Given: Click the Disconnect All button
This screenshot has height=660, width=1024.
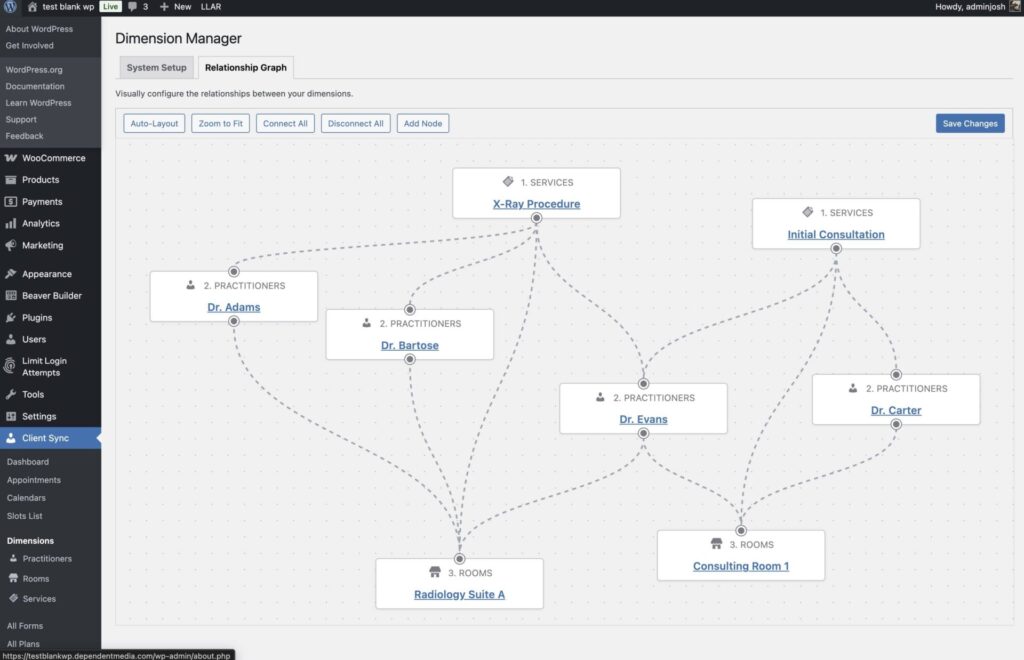Looking at the screenshot, I should (356, 124).
